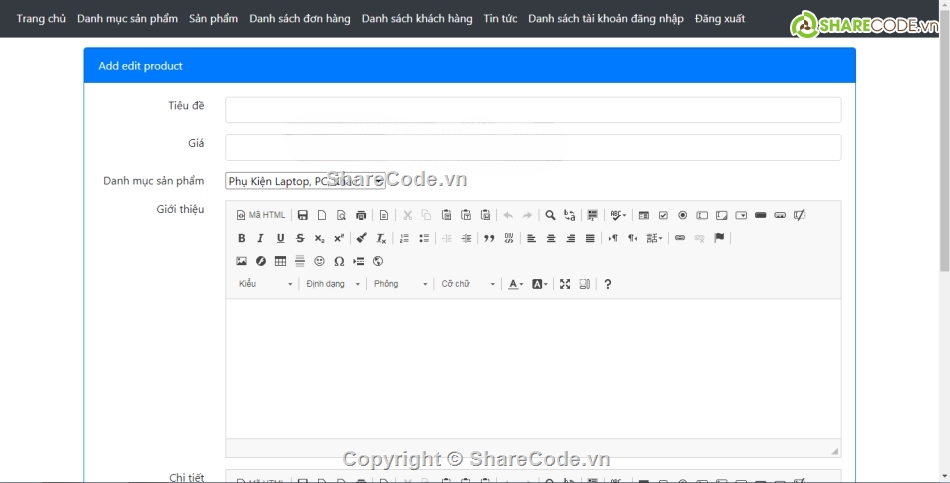Toggle Strikethrough formatting
950x483 pixels.
(x=300, y=238)
